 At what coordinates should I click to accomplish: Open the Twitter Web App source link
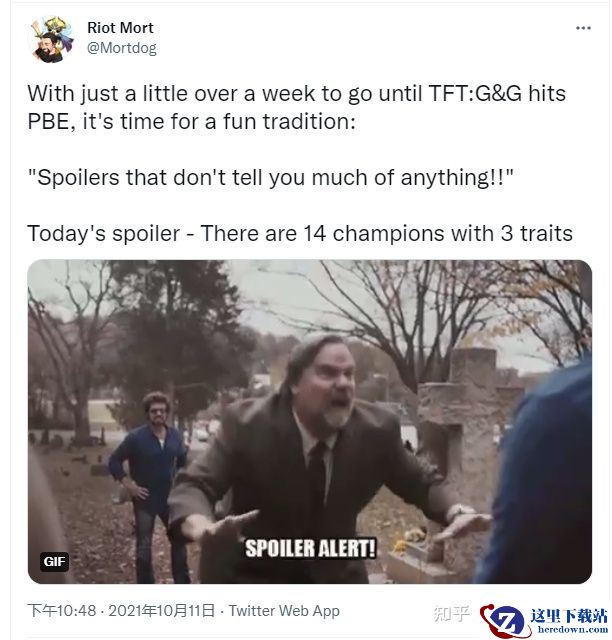click(284, 611)
